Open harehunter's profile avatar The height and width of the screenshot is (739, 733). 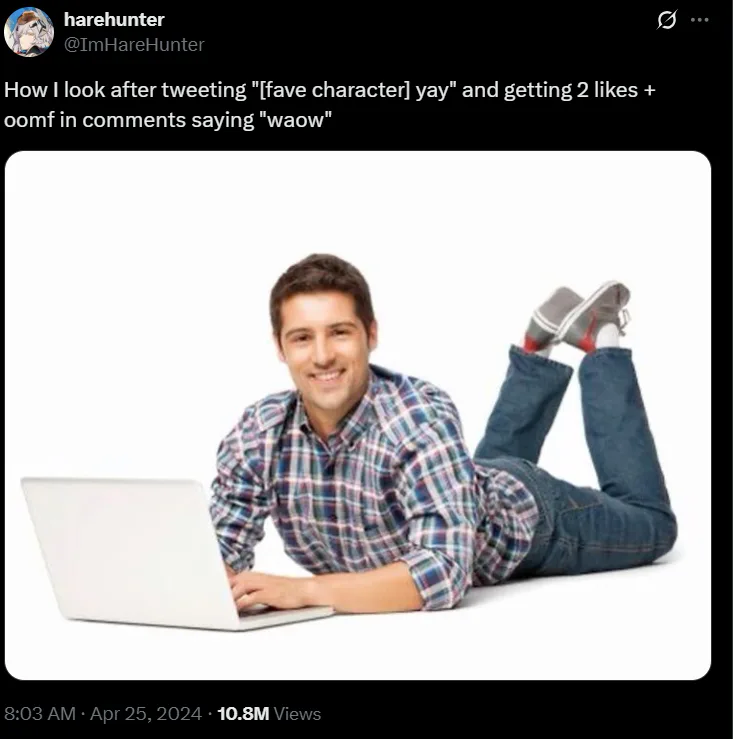(28, 32)
